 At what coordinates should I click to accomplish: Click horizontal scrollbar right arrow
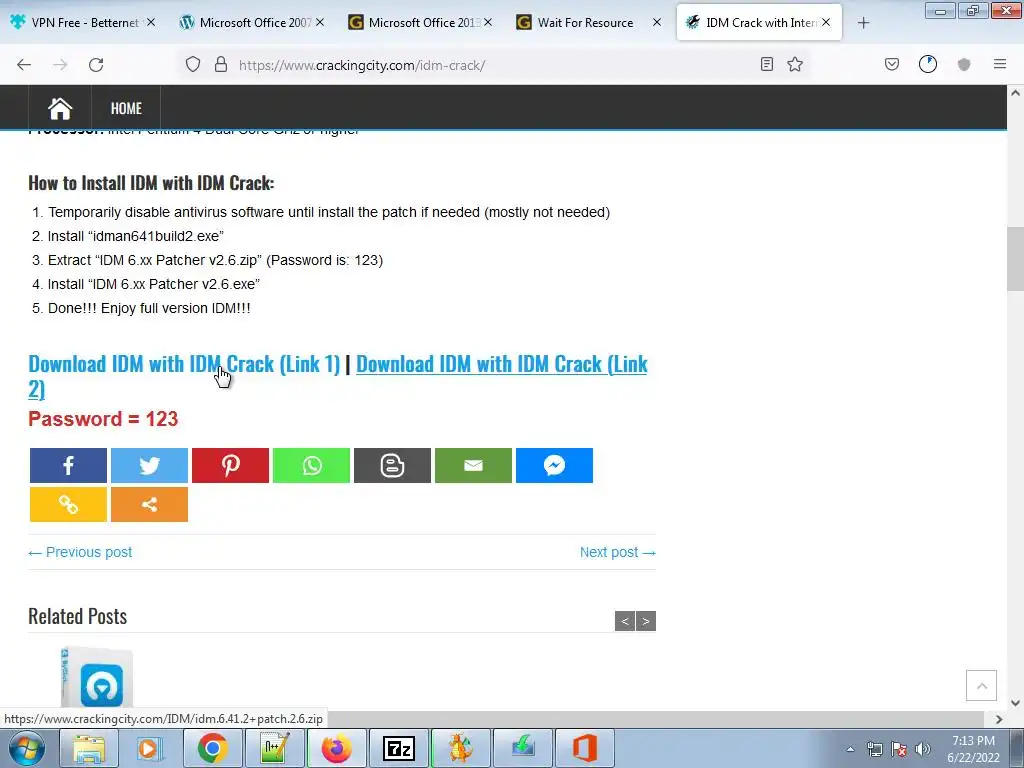999,719
